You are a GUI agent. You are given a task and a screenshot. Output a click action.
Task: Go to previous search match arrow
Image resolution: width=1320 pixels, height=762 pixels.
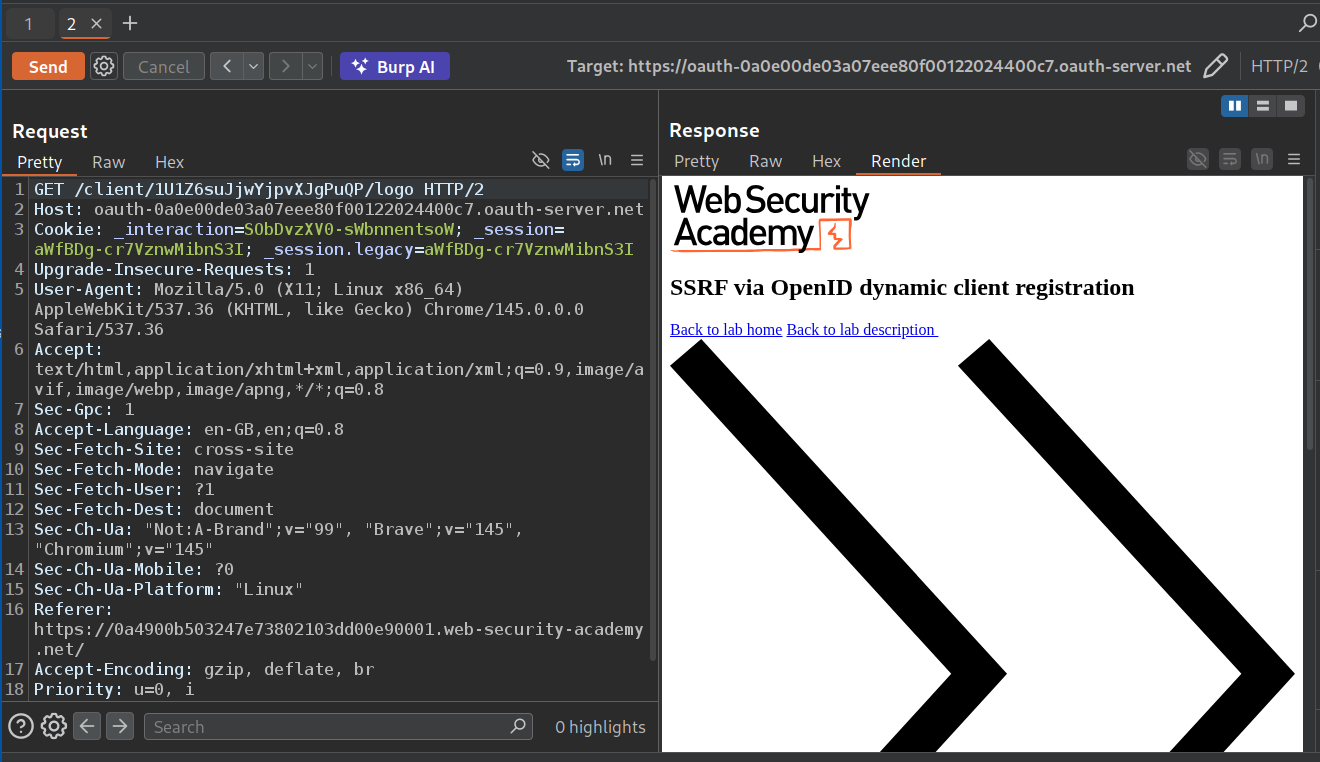87,727
